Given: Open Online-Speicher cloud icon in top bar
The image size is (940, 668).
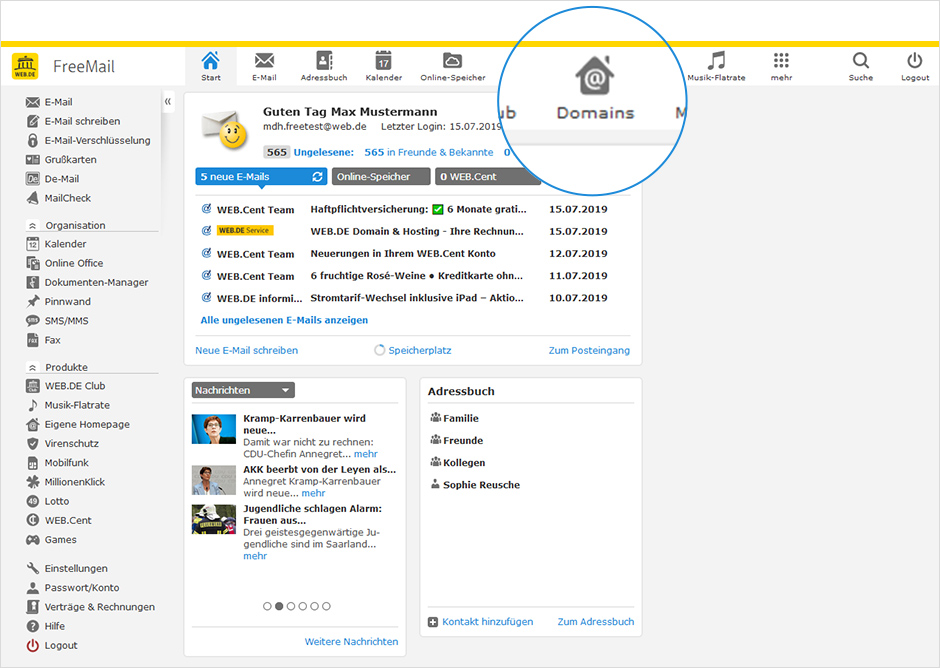Looking at the screenshot, I should [x=453, y=66].
